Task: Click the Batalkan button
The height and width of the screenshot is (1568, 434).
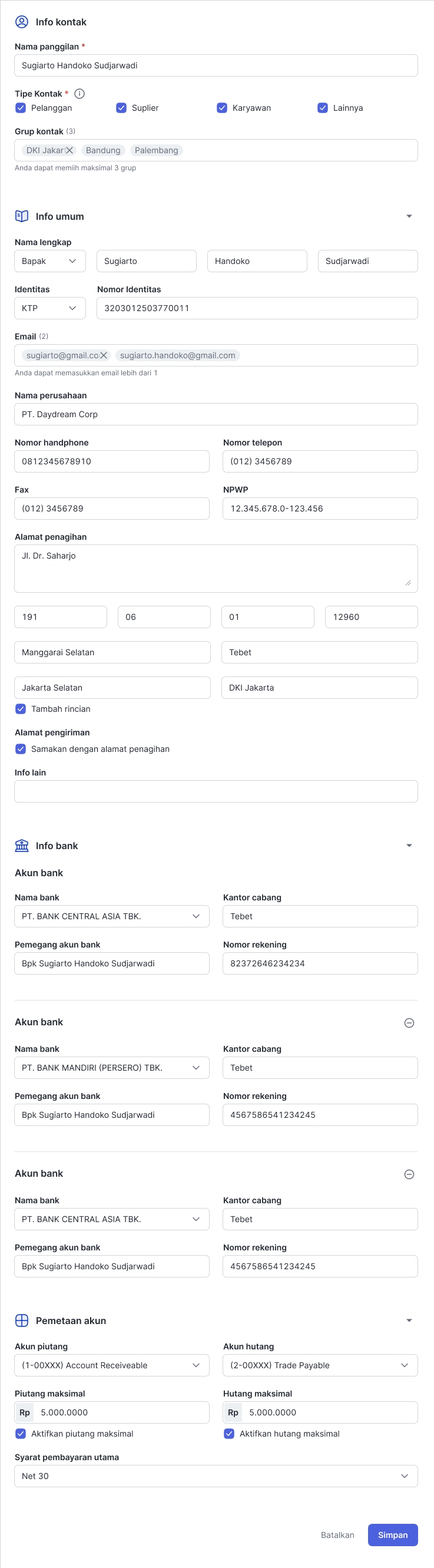Action: click(x=337, y=1534)
